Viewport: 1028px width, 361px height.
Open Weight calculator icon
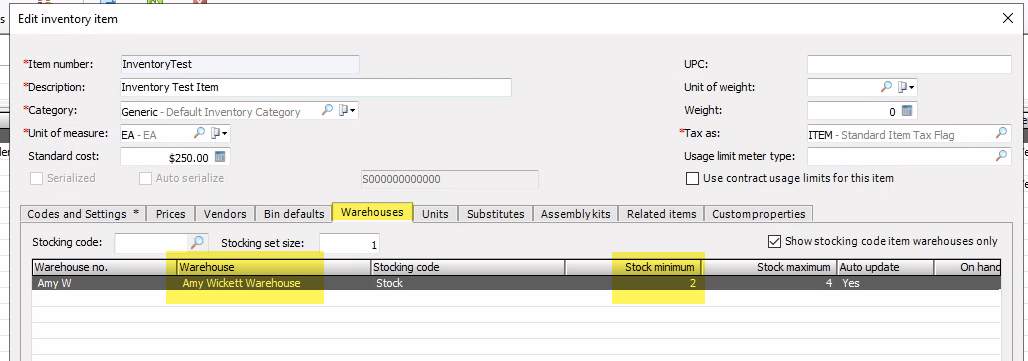point(907,111)
